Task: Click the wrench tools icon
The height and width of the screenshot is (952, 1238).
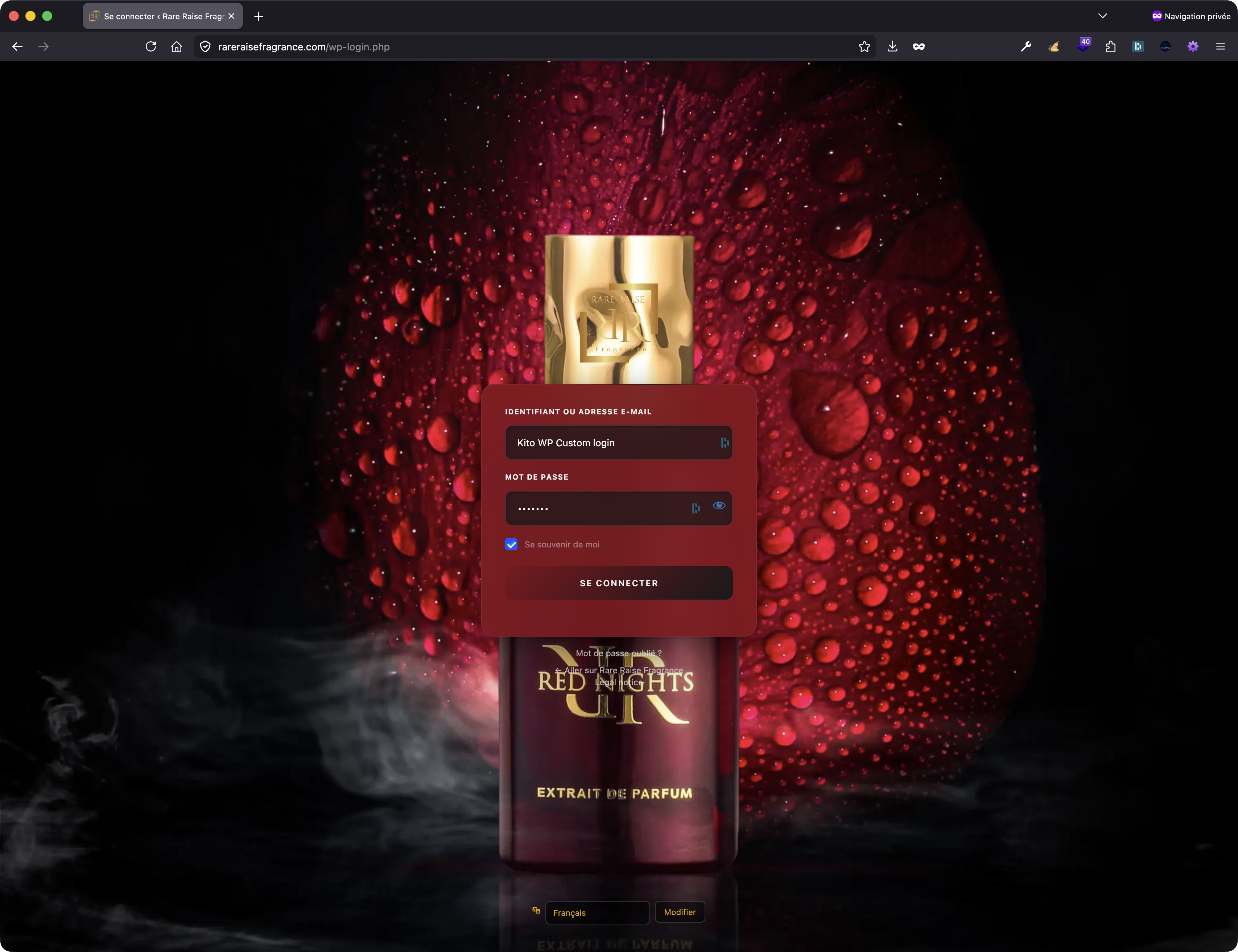Action: pyautogui.click(x=1026, y=47)
